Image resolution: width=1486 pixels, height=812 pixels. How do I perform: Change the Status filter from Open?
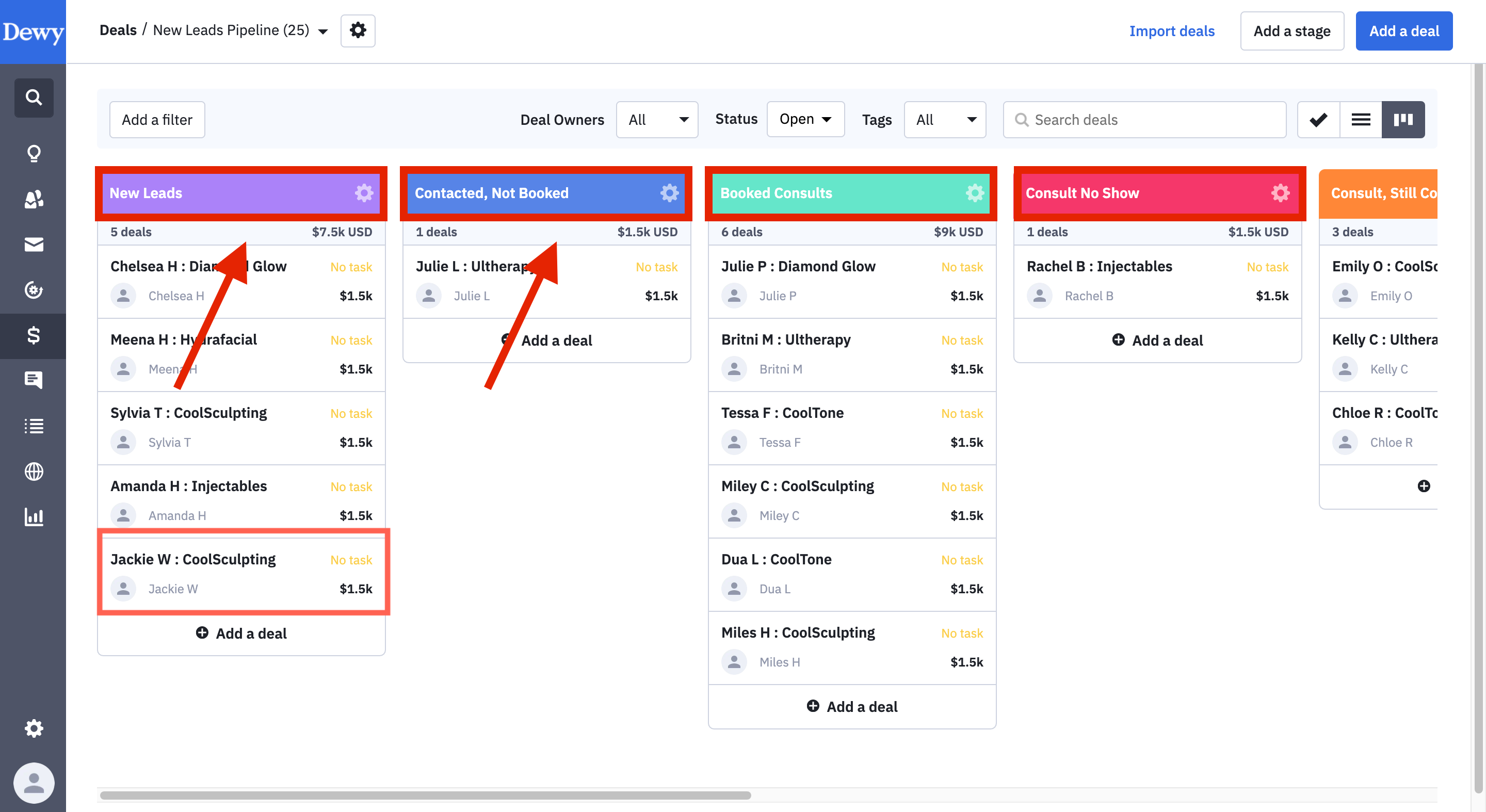click(x=805, y=119)
